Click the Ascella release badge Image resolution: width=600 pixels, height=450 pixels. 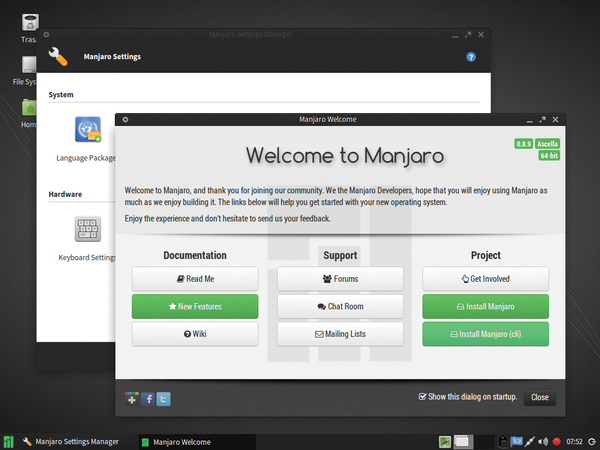(x=547, y=144)
